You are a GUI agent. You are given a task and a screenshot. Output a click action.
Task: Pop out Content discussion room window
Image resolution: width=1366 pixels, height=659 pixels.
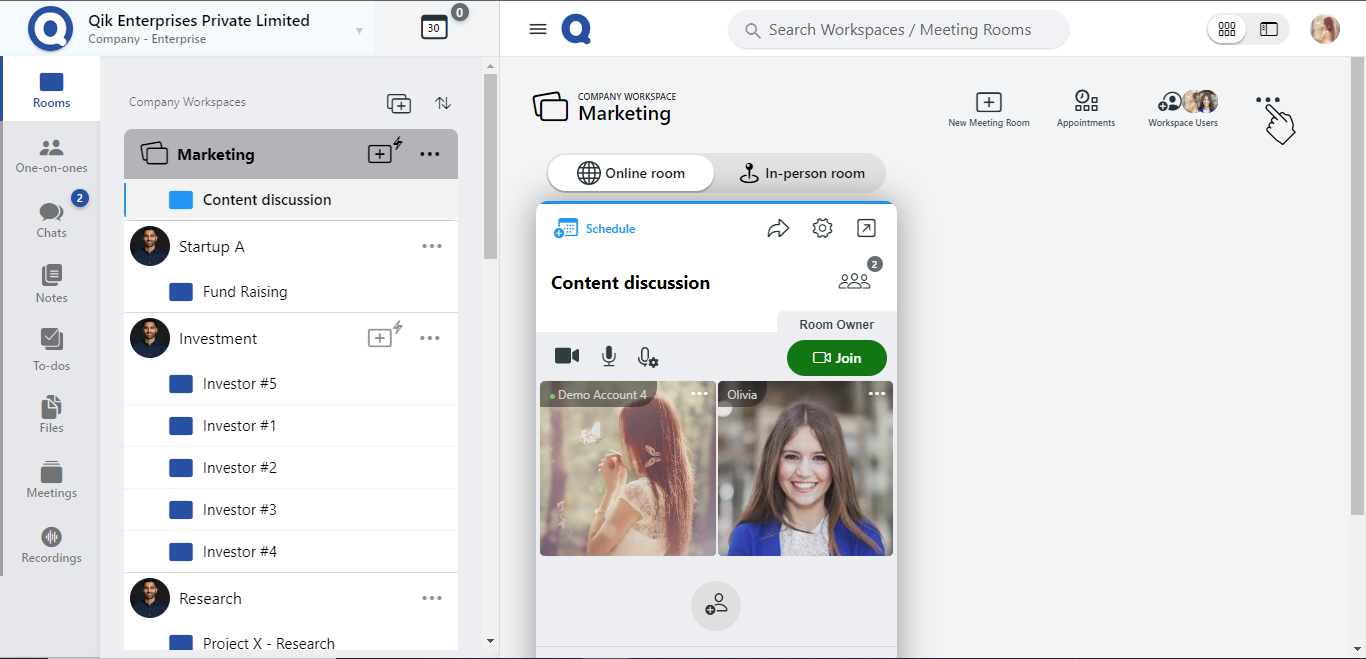pos(866,229)
